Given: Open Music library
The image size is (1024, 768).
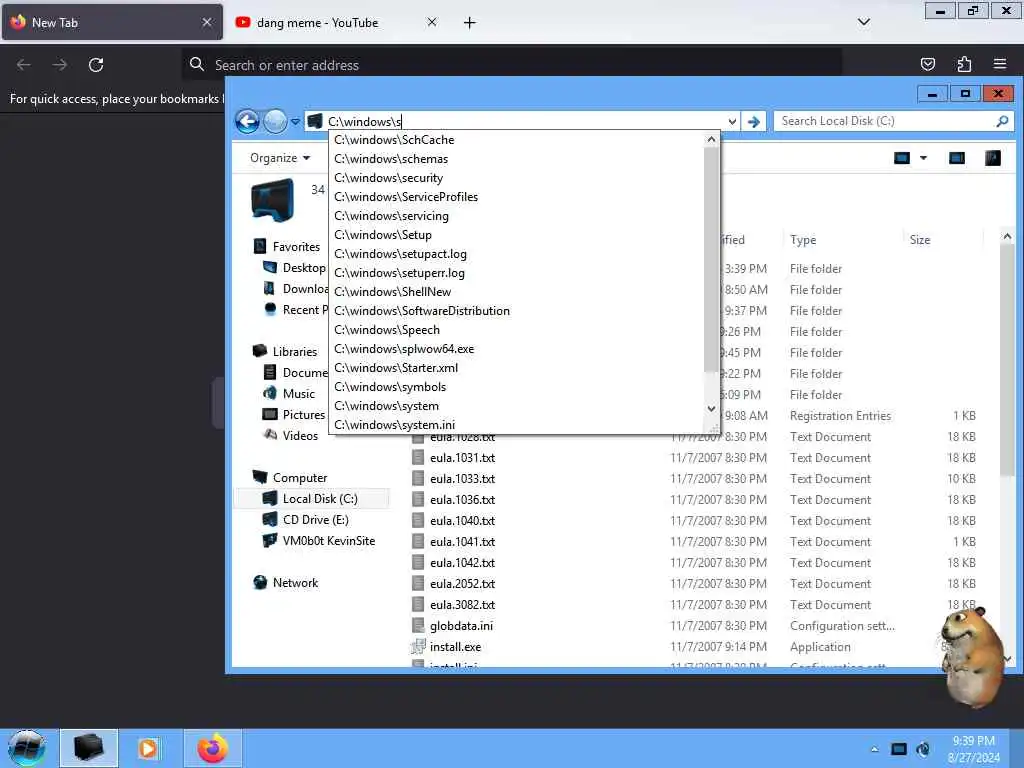Looking at the screenshot, I should pos(298,393).
